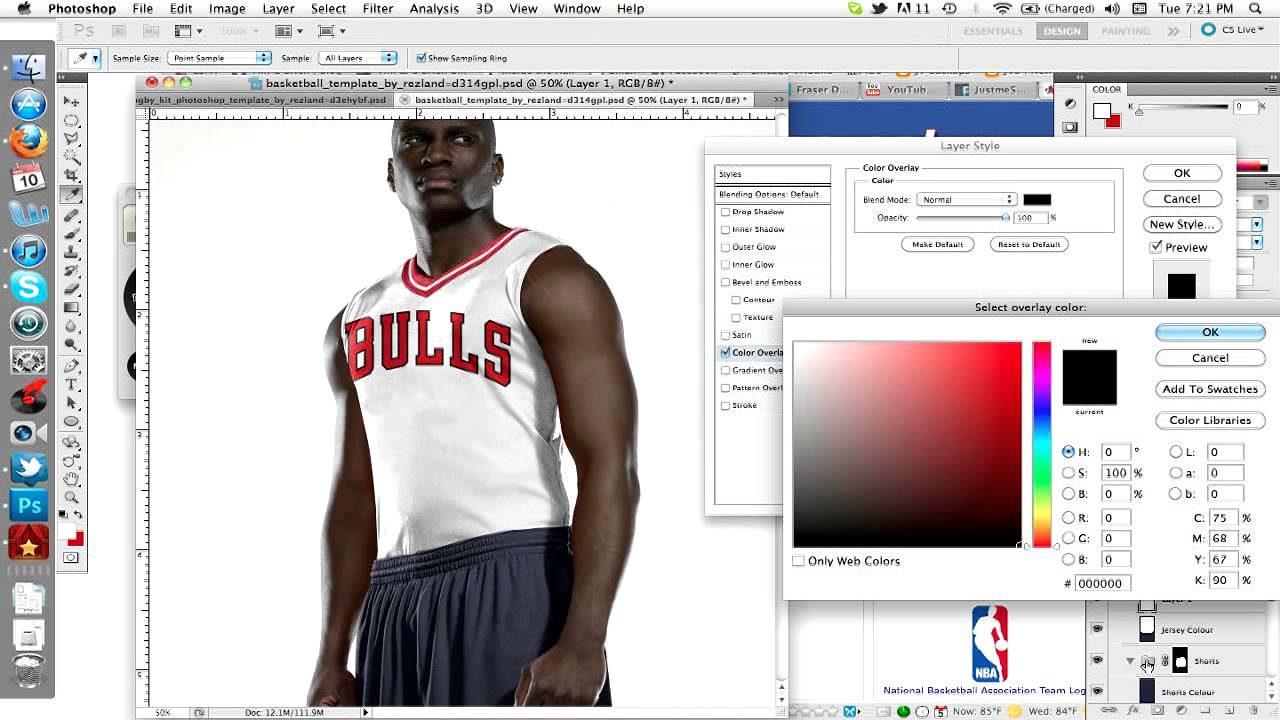
Task: Enable the Satin checkbox
Action: [x=725, y=335]
